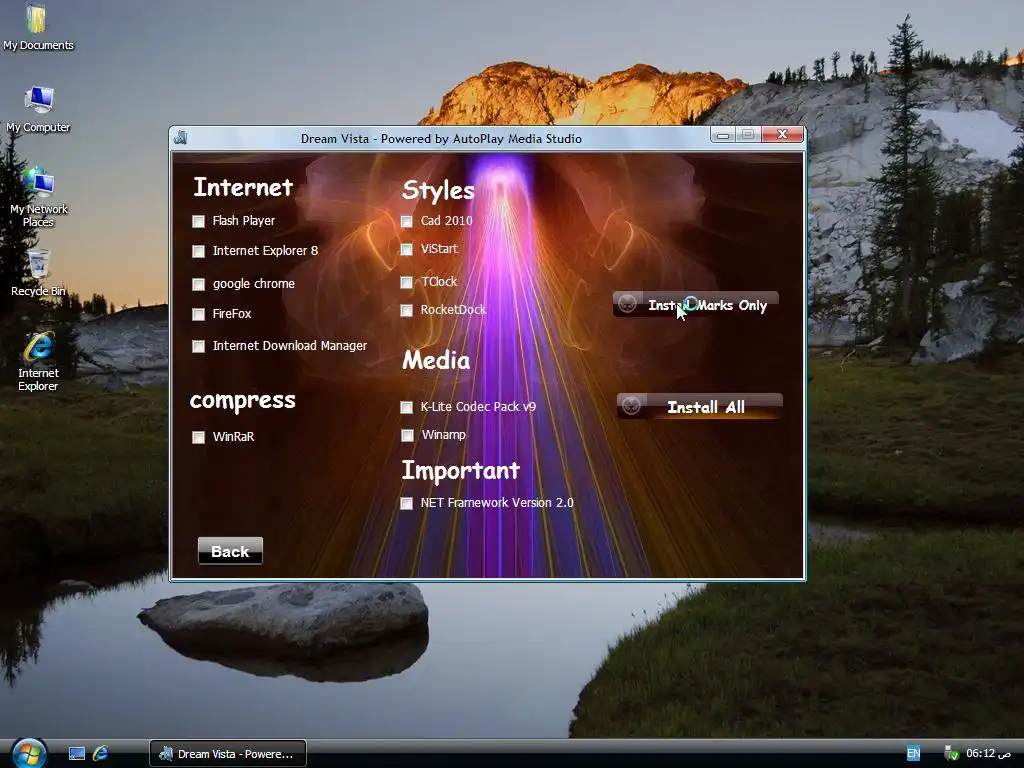Click Show Desktop quick launch icon
1024x768 pixels.
(77, 754)
